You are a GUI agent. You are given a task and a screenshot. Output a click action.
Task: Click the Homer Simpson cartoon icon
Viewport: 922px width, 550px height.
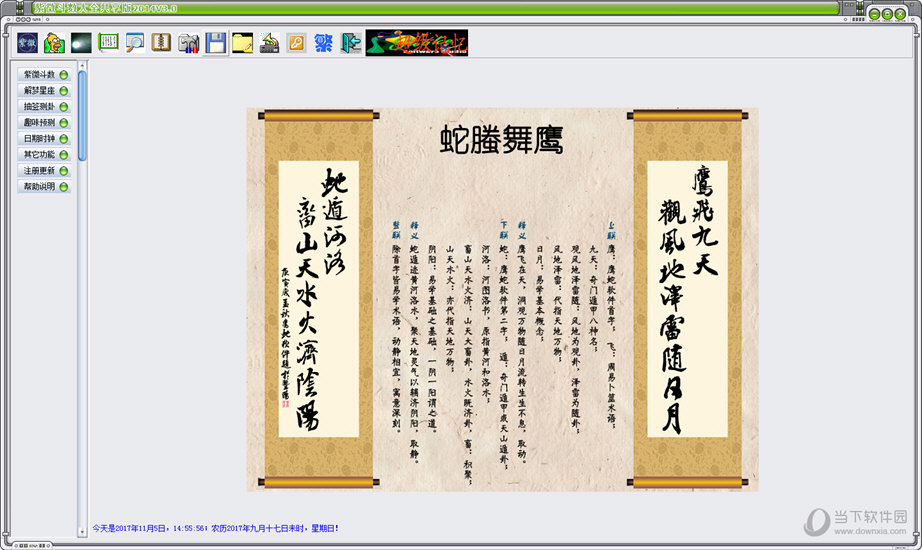pos(54,43)
